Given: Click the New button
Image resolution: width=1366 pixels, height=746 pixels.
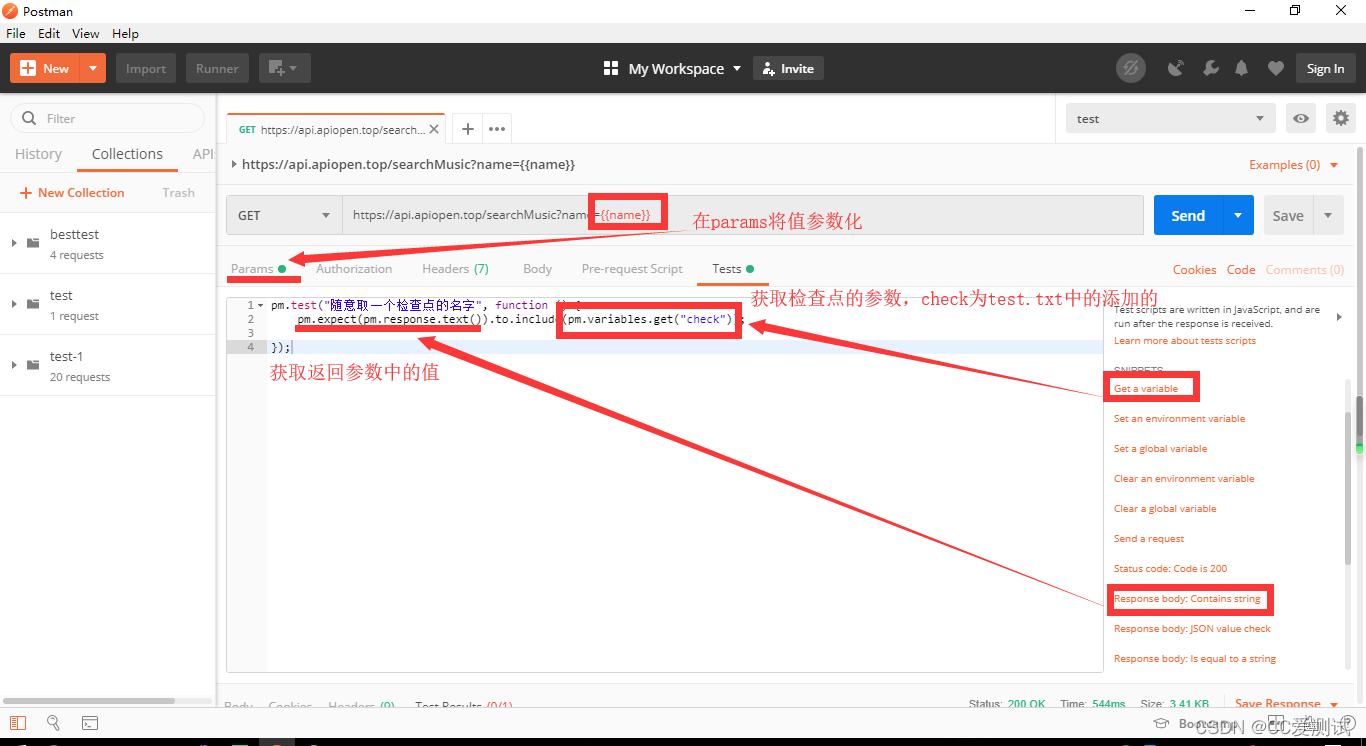Looking at the screenshot, I should [44, 69].
